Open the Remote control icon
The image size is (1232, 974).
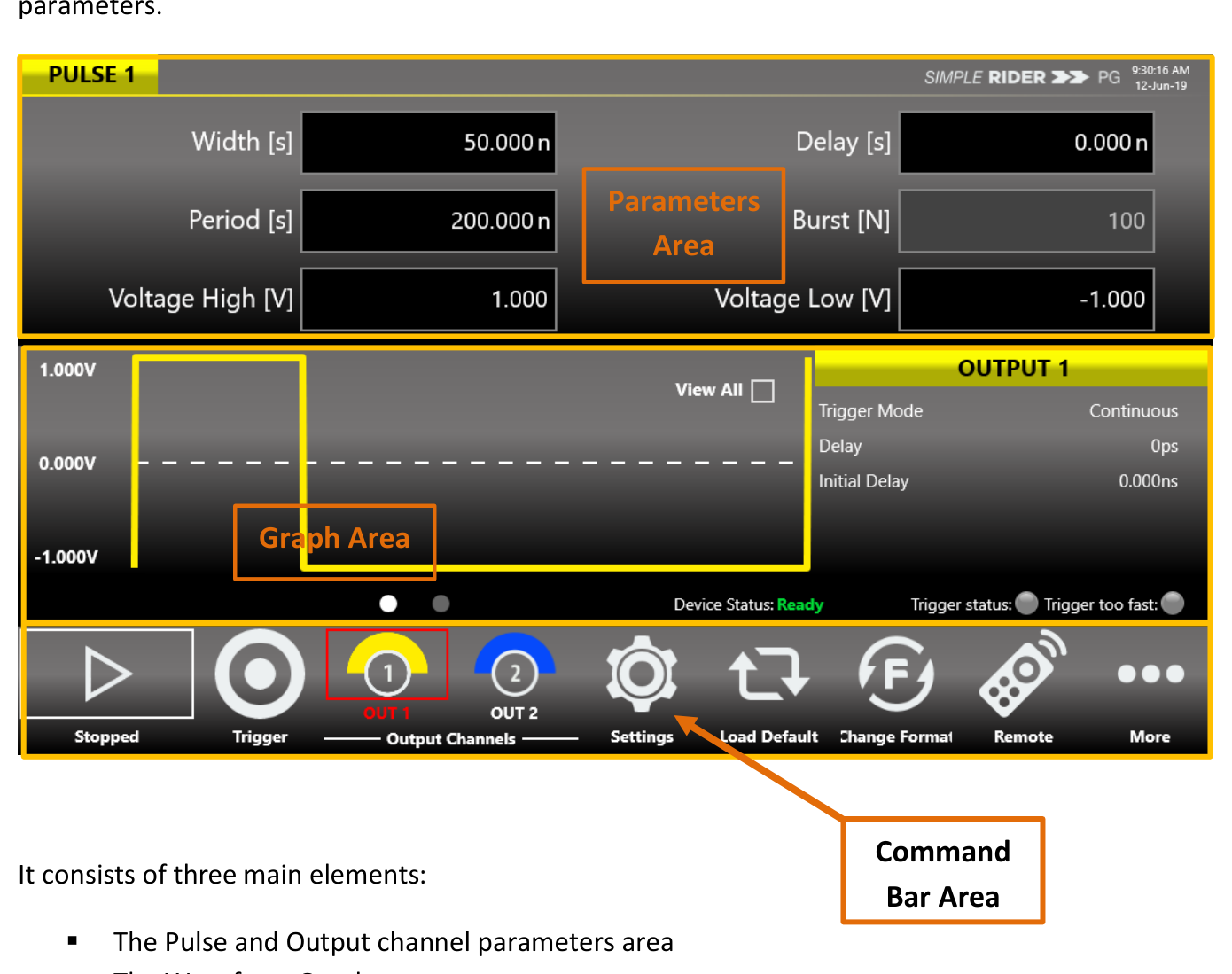(x=1023, y=674)
